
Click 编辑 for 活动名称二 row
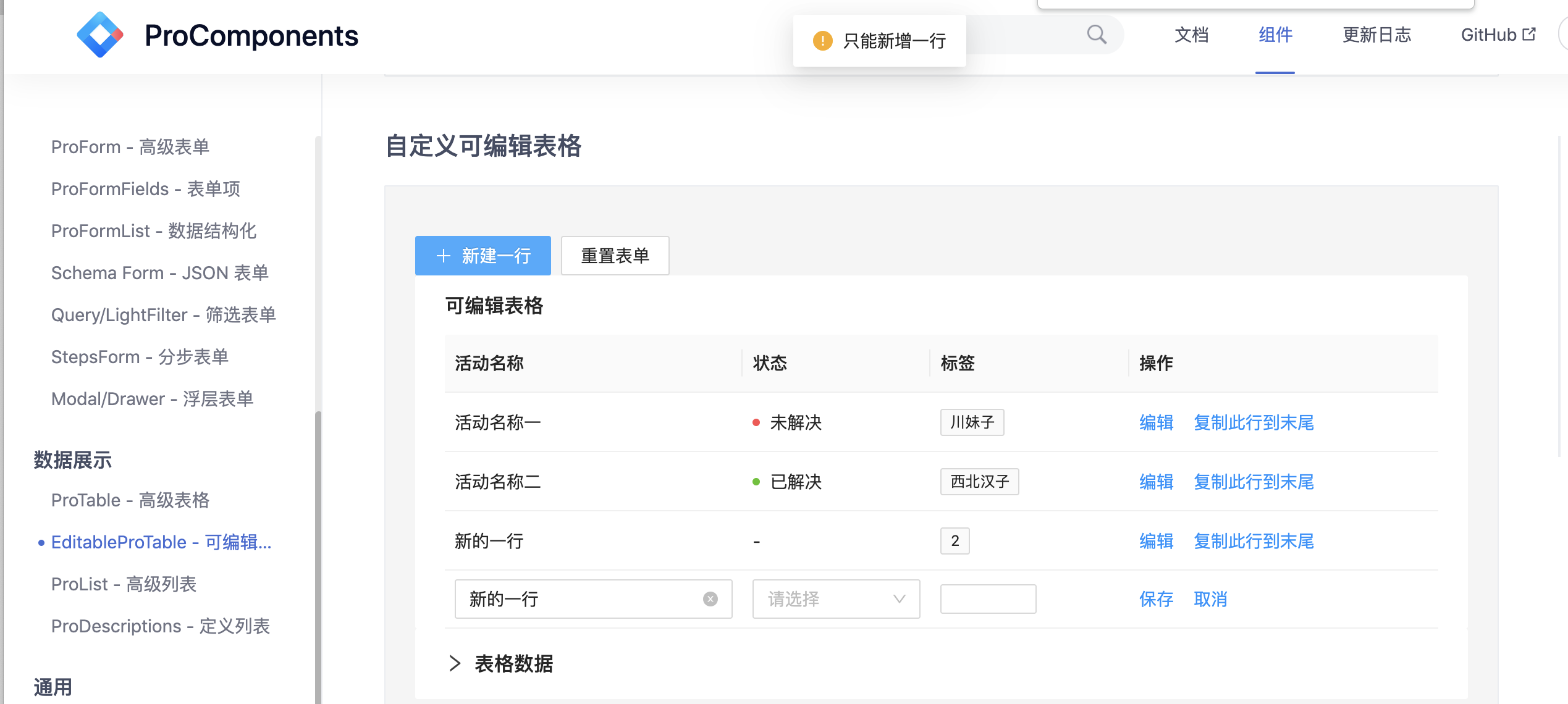click(1157, 482)
